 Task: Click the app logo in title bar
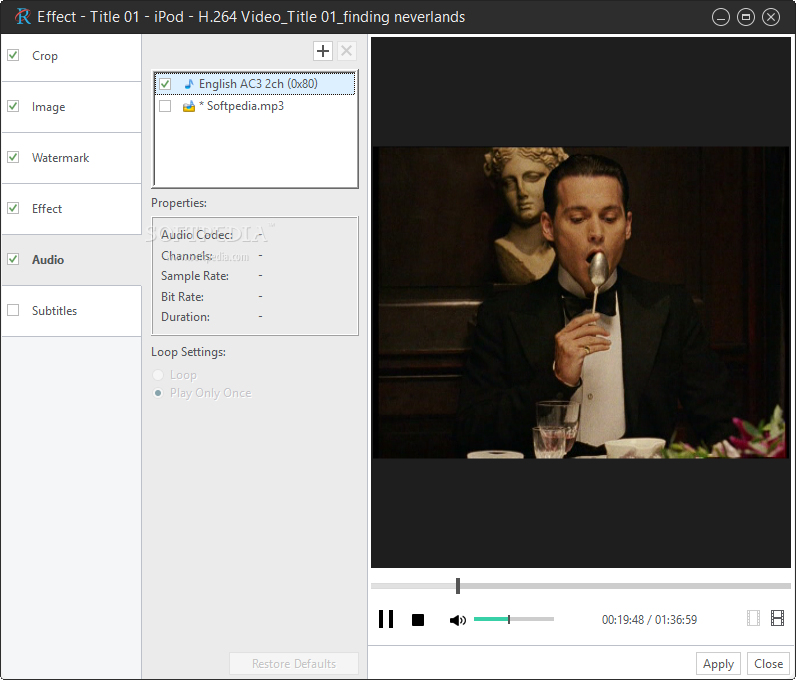(x=22, y=17)
